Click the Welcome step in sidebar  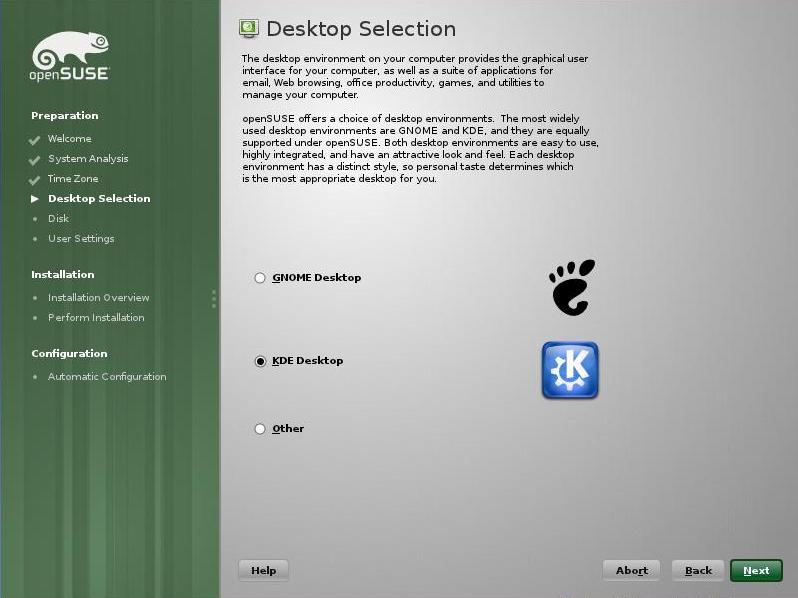(x=70, y=138)
